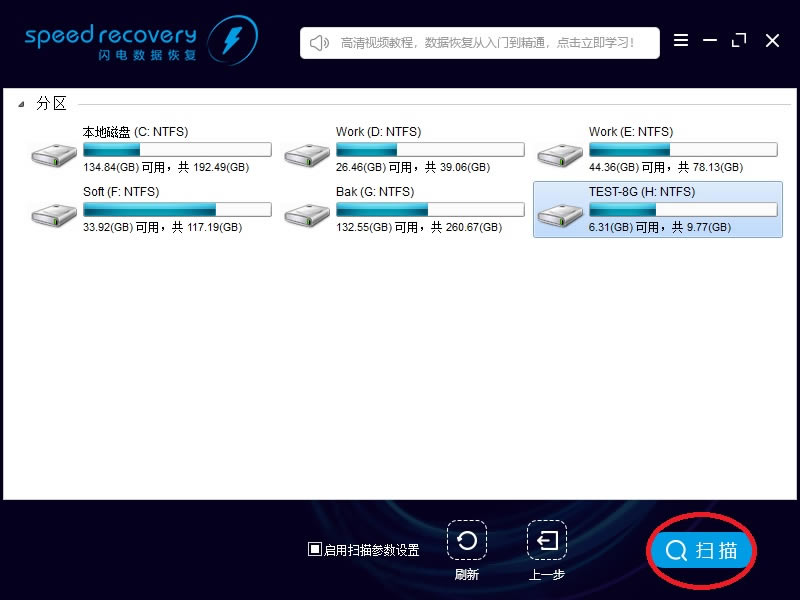Maximize the Speed Recovery window

(x=739, y=41)
